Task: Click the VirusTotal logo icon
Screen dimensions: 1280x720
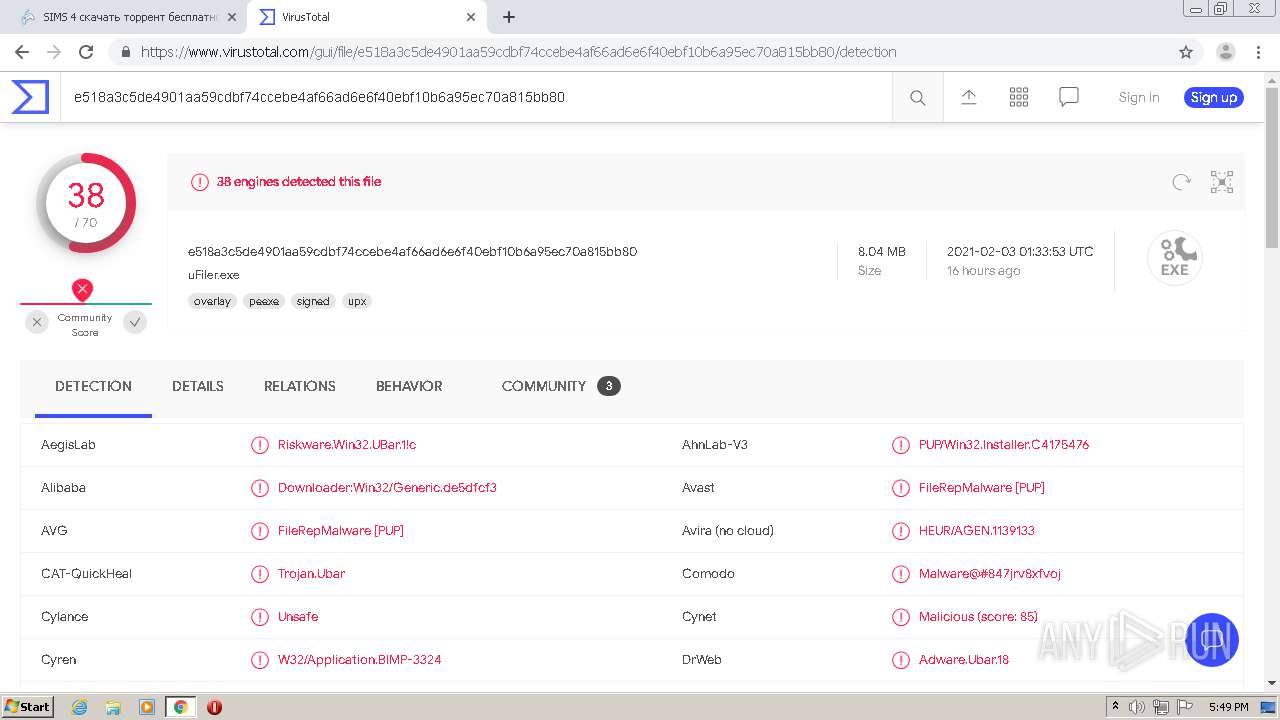Action: click(30, 97)
